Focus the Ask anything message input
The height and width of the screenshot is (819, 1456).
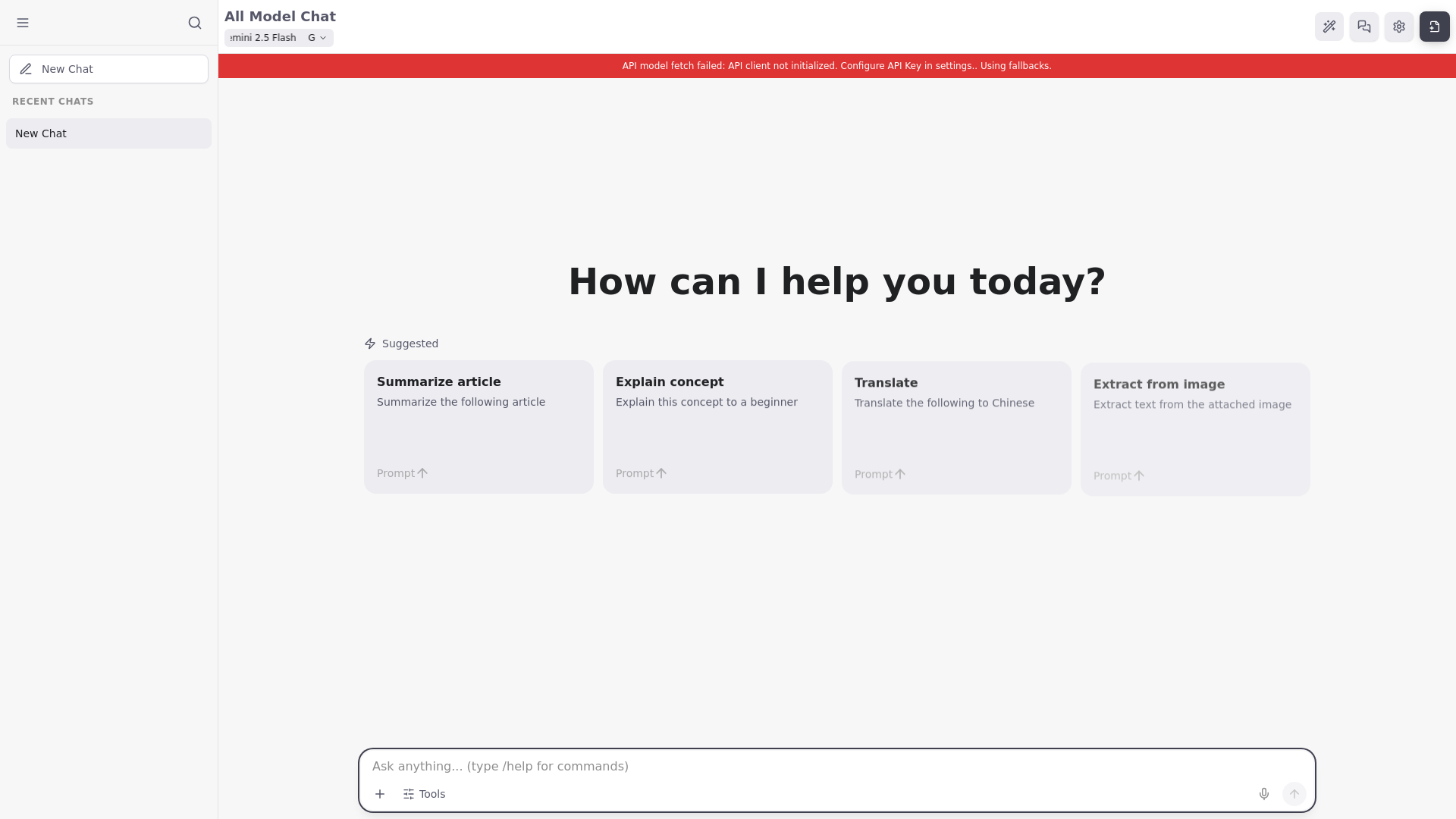coord(837,766)
